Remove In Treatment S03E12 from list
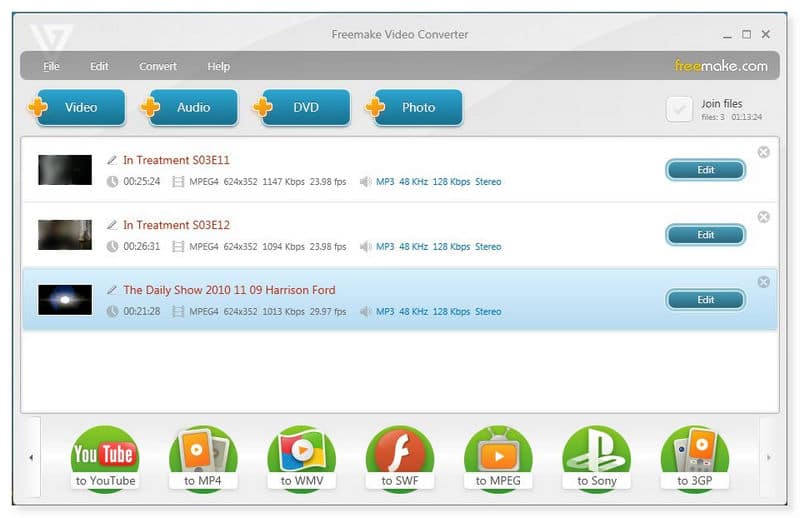The width and height of the screenshot is (800, 518). 763,217
